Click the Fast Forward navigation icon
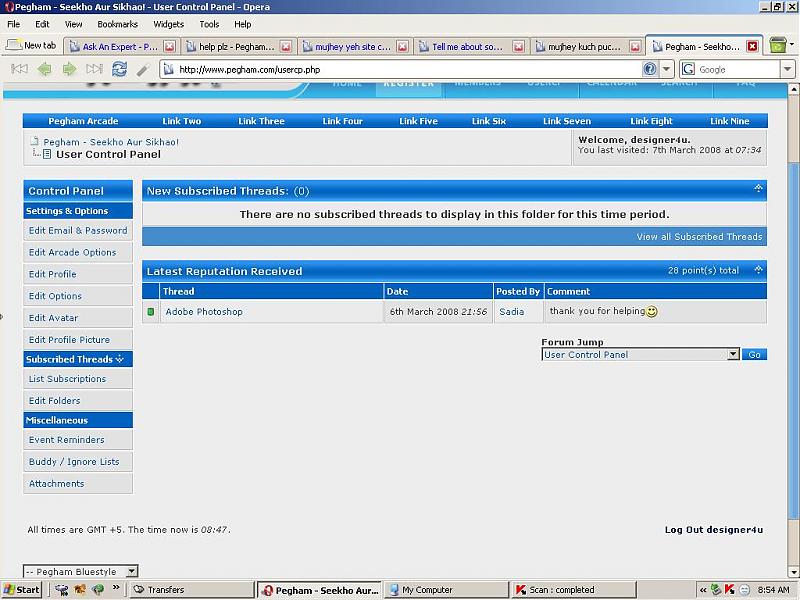Screen dimensions: 800x600 point(94,69)
